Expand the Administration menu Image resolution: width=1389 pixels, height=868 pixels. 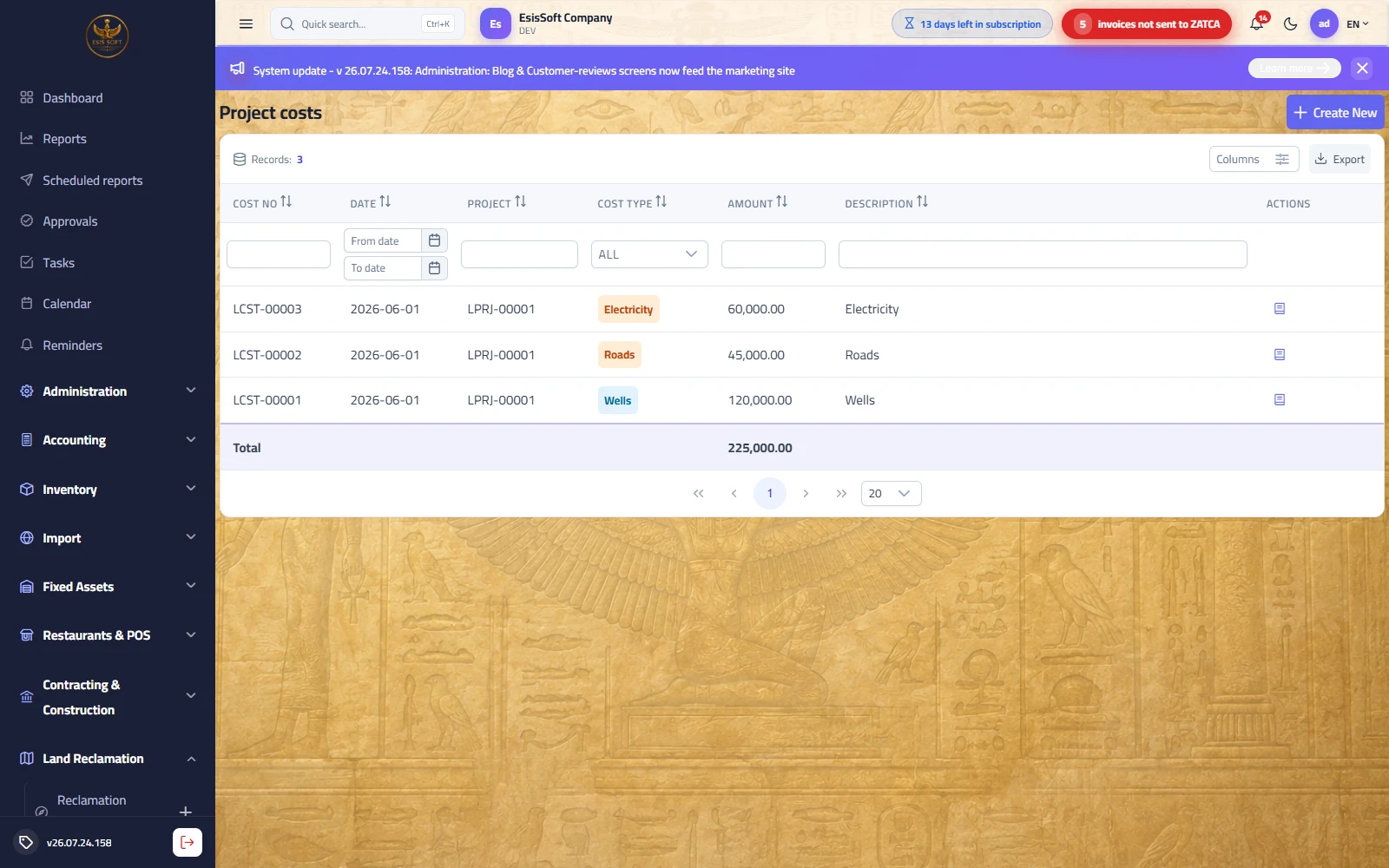[108, 391]
